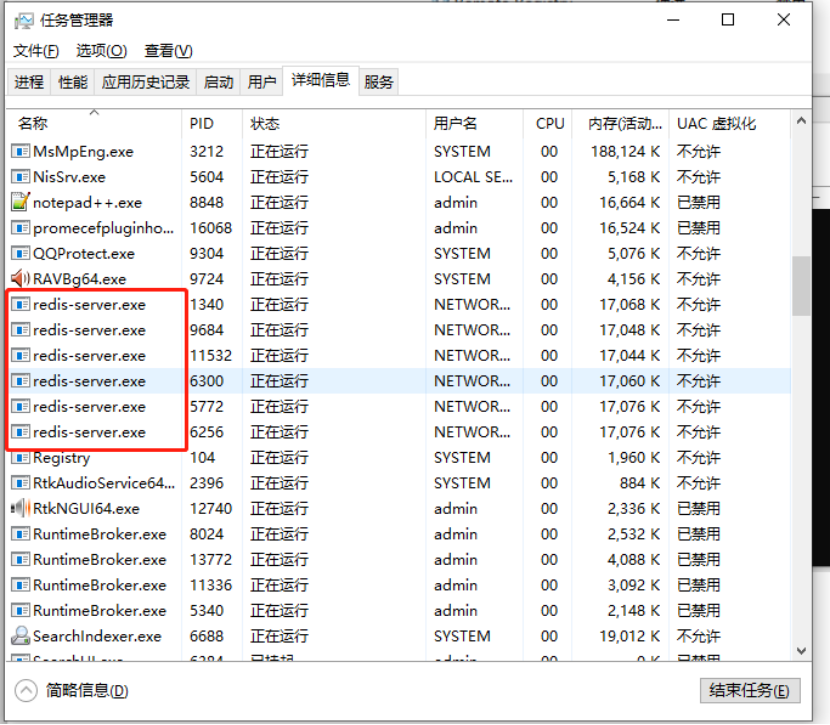
Task: Click icon of redis-server.exe PID 11532
Action: 20,356
